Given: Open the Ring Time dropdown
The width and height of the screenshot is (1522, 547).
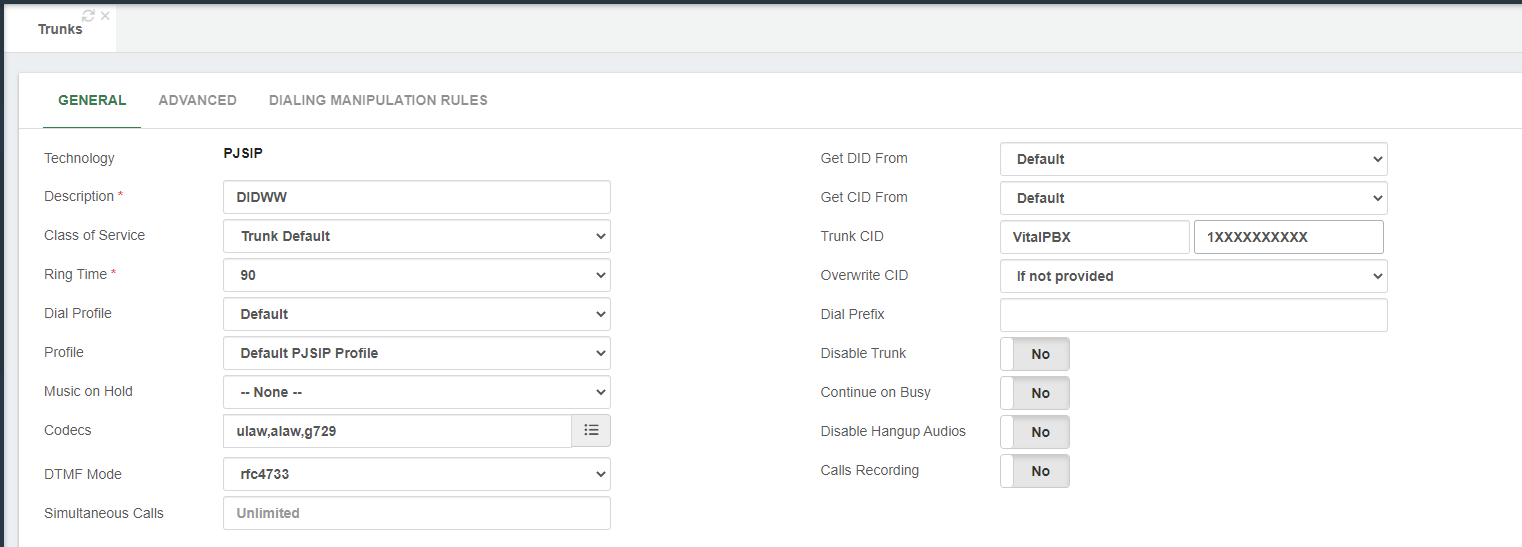Looking at the screenshot, I should tap(416, 275).
